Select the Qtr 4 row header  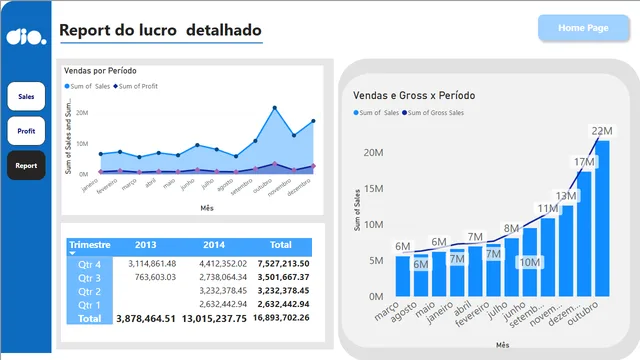[89, 264]
